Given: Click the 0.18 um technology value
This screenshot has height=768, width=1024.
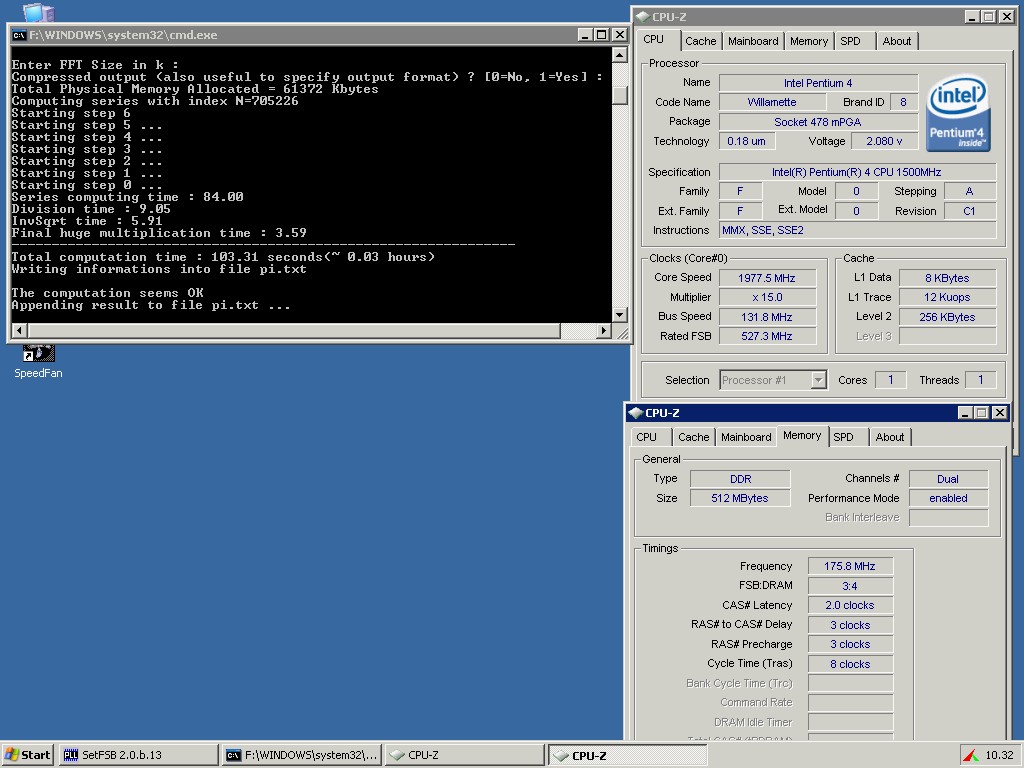Looking at the screenshot, I should point(746,141).
